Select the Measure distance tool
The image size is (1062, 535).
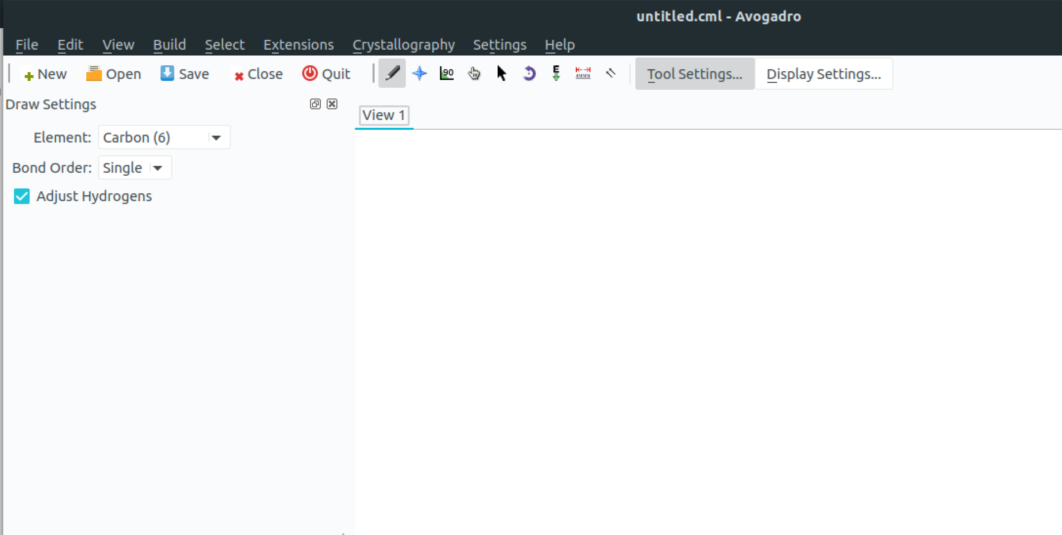pos(583,74)
